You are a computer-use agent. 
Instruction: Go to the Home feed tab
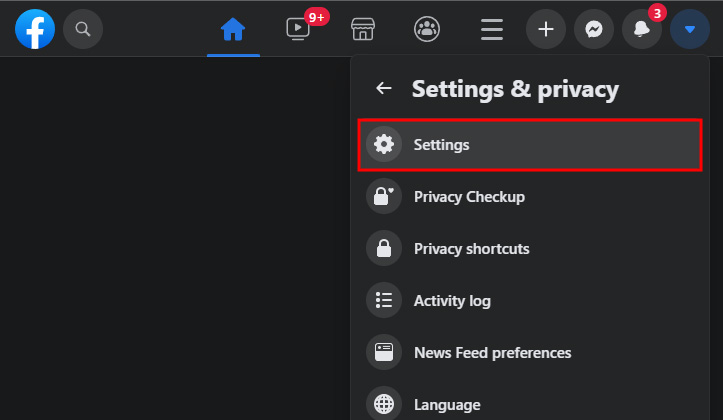click(233, 29)
